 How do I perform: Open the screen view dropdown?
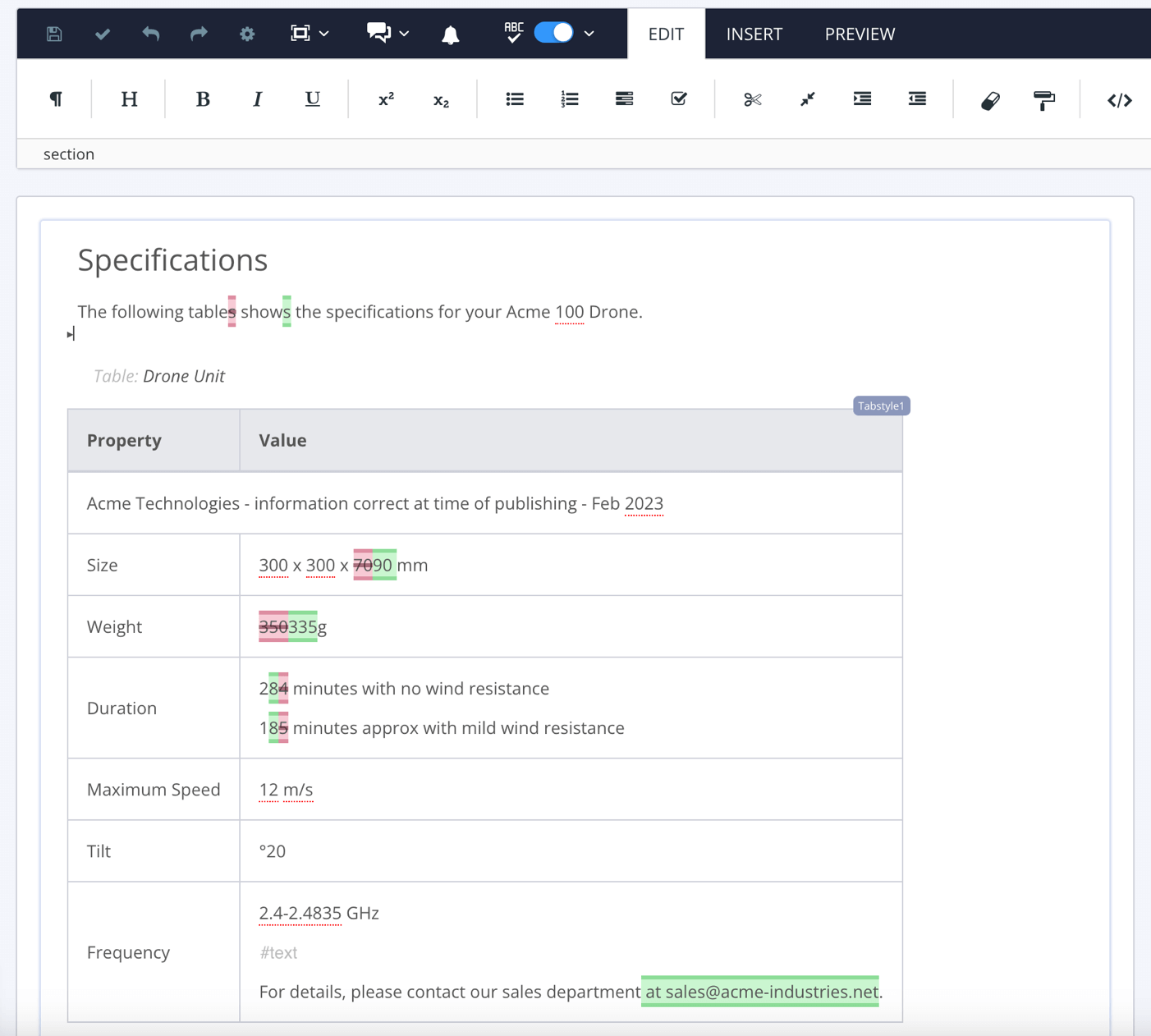[x=325, y=34]
